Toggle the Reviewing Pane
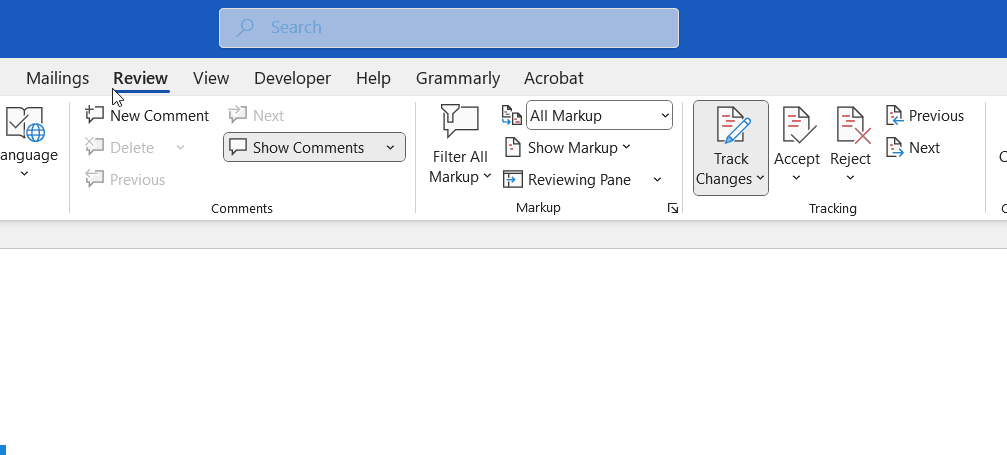Image resolution: width=1007 pixels, height=455 pixels. [568, 180]
